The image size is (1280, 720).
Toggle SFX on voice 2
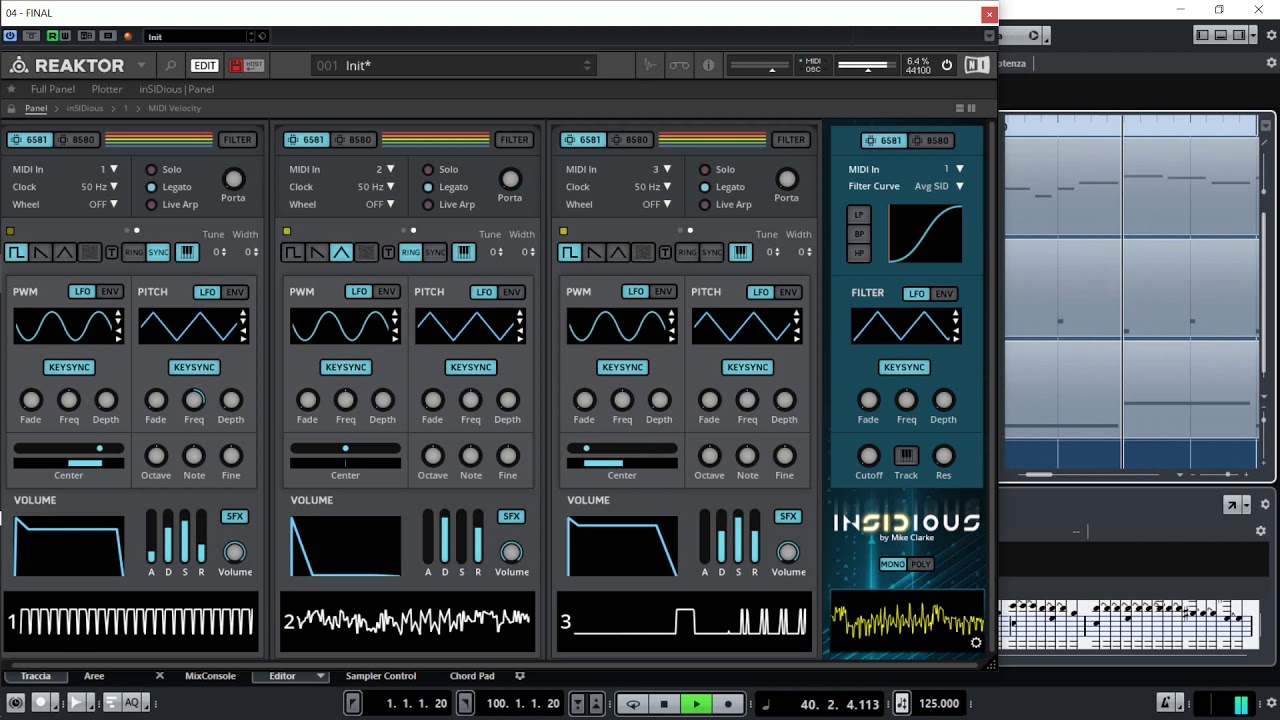(x=511, y=516)
